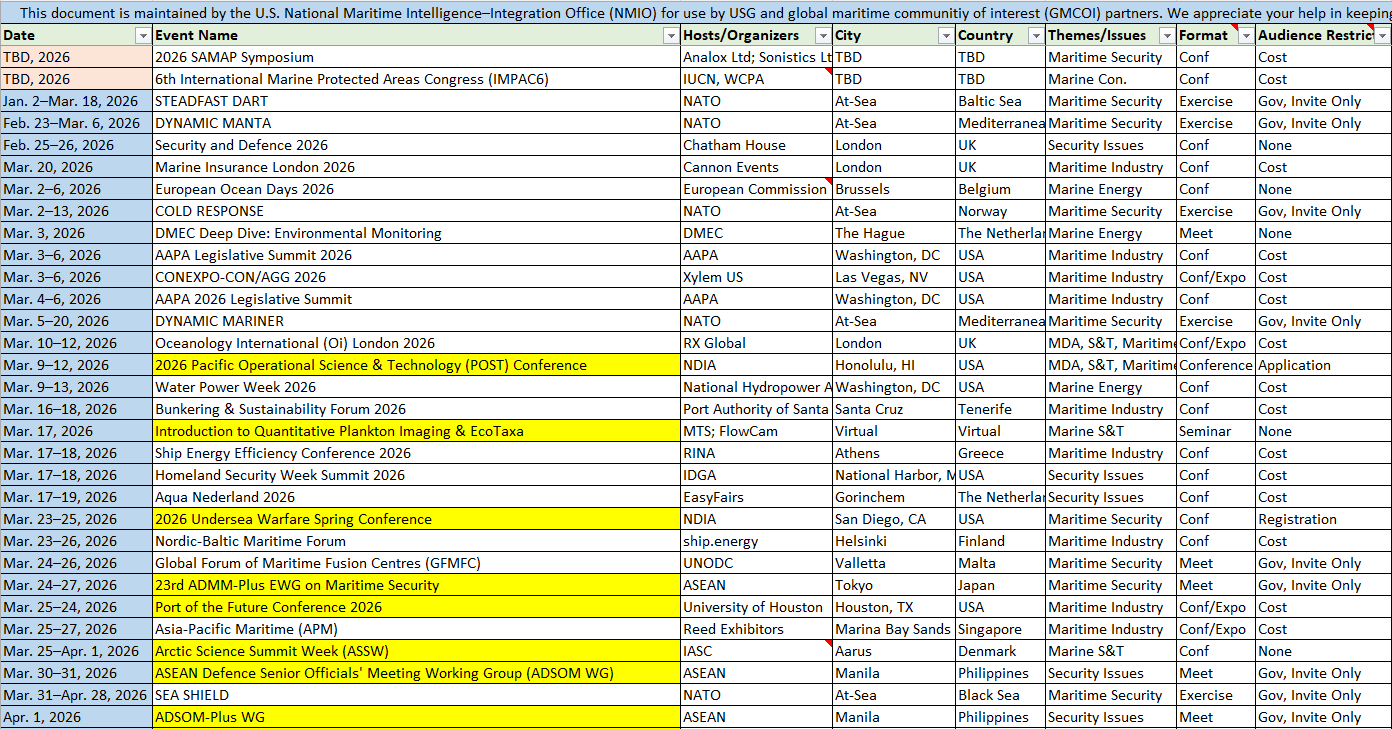The image size is (1392, 729).
Task: Open the Date column filter dropdown
Action: click(x=142, y=36)
